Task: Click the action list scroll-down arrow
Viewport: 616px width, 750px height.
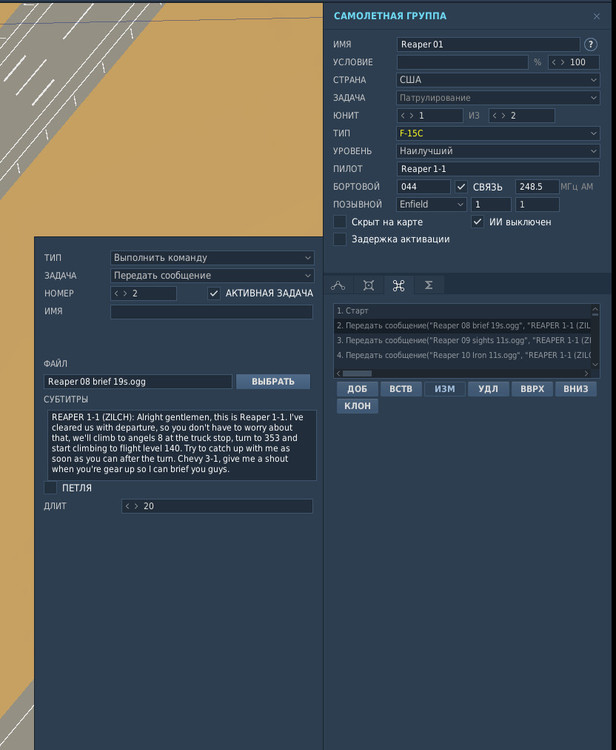Action: (595, 364)
